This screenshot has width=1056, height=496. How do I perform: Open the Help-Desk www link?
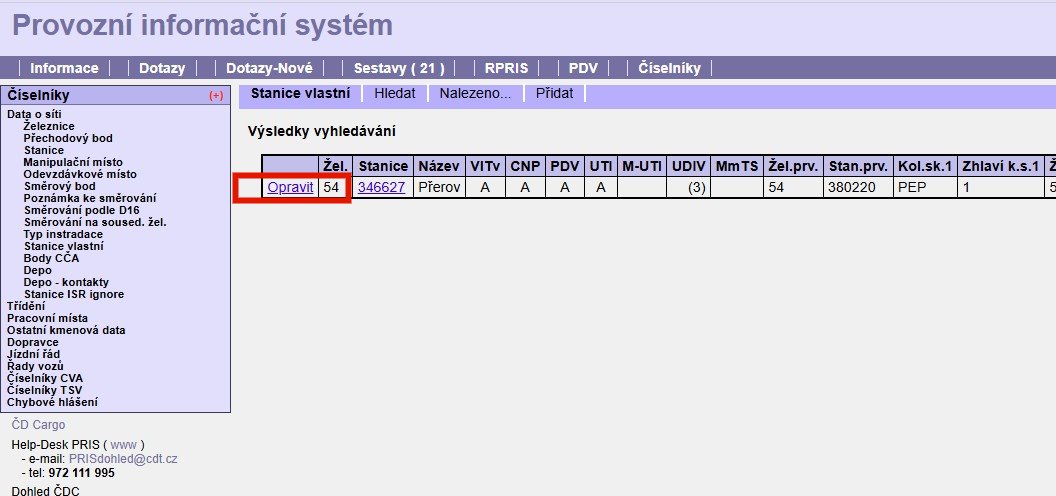[x=123, y=444]
